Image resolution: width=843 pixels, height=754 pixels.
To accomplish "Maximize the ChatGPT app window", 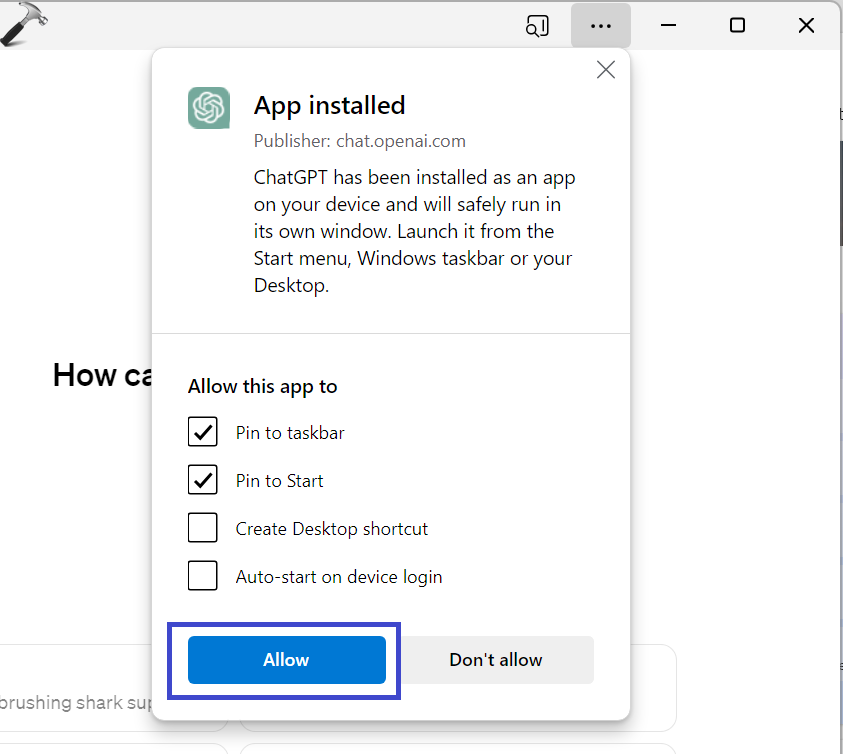I will [x=737, y=26].
